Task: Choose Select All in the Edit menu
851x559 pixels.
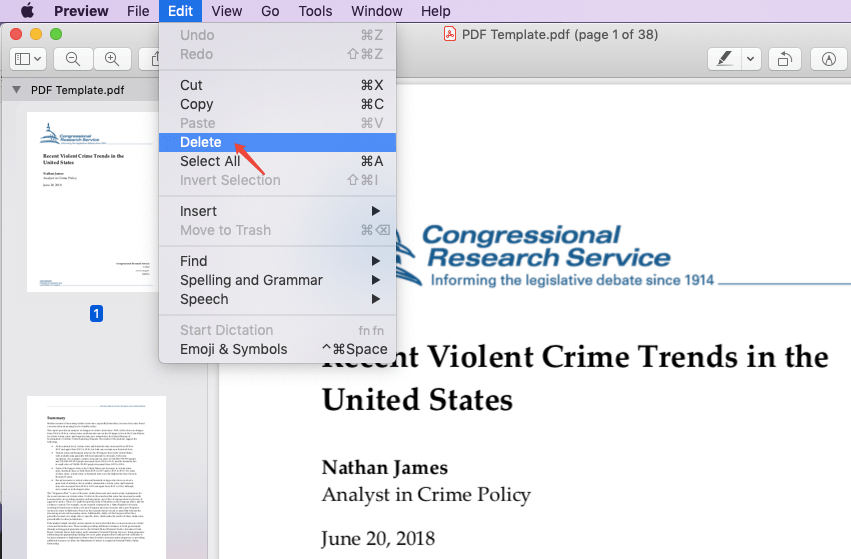Action: (x=210, y=161)
